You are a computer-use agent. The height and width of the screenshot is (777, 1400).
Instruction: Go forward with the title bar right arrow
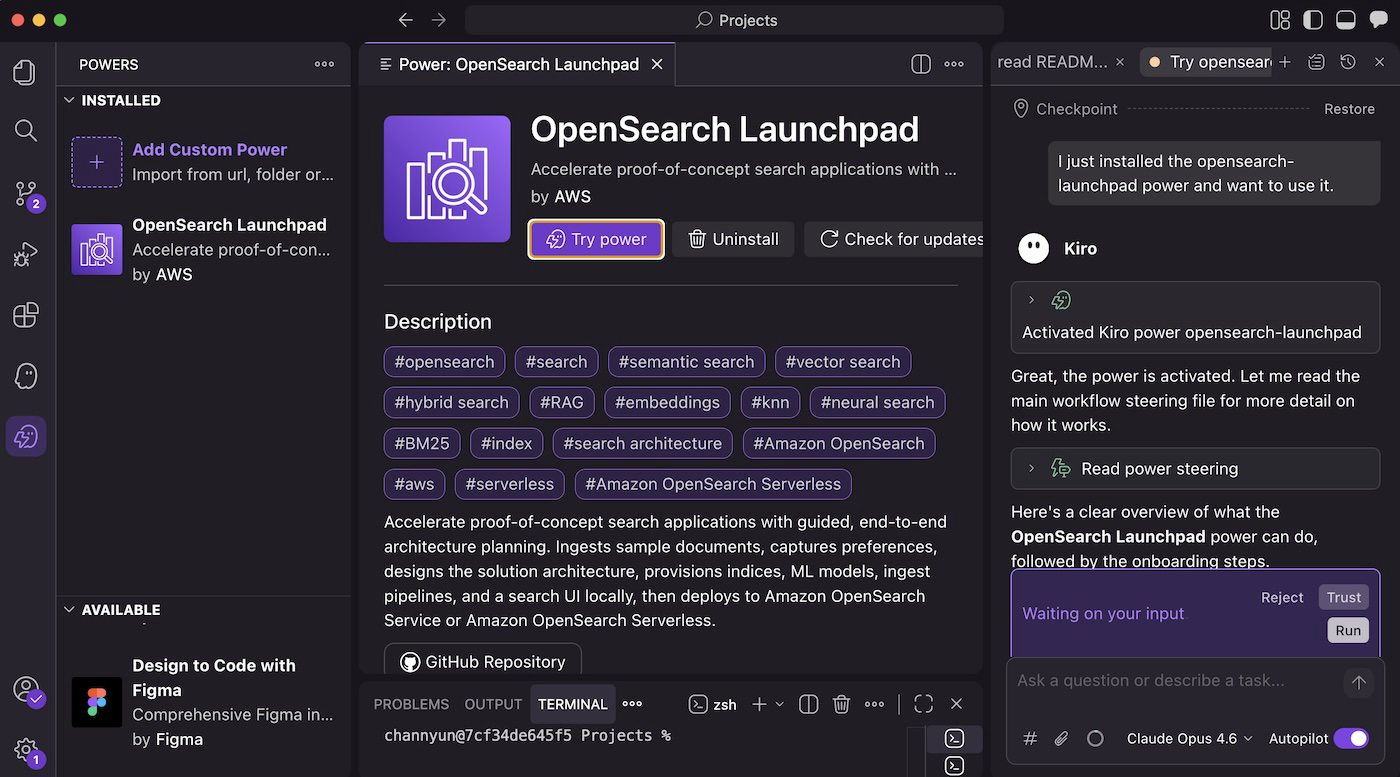pos(439,20)
